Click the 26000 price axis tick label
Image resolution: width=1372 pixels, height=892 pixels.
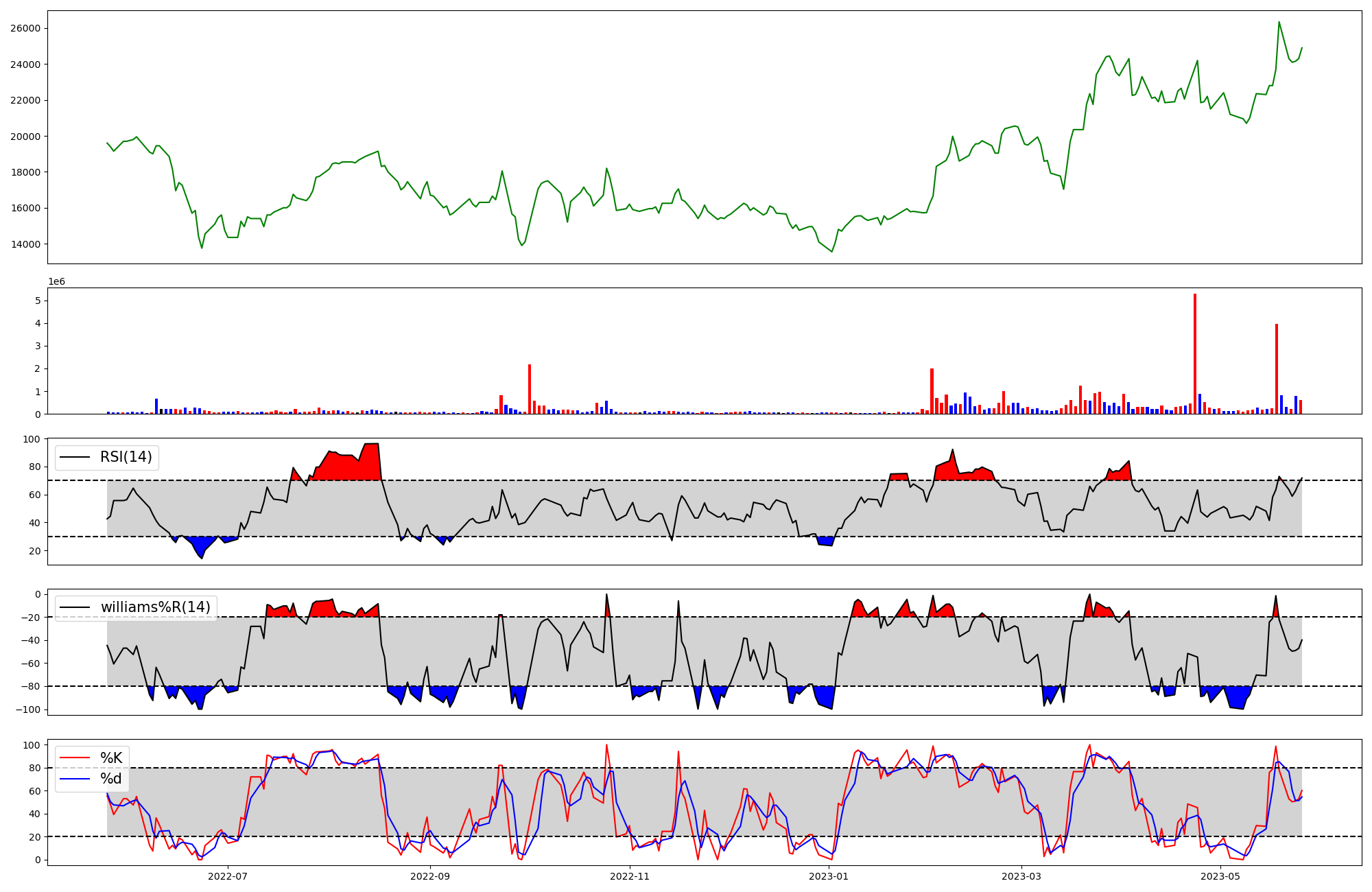click(25, 28)
